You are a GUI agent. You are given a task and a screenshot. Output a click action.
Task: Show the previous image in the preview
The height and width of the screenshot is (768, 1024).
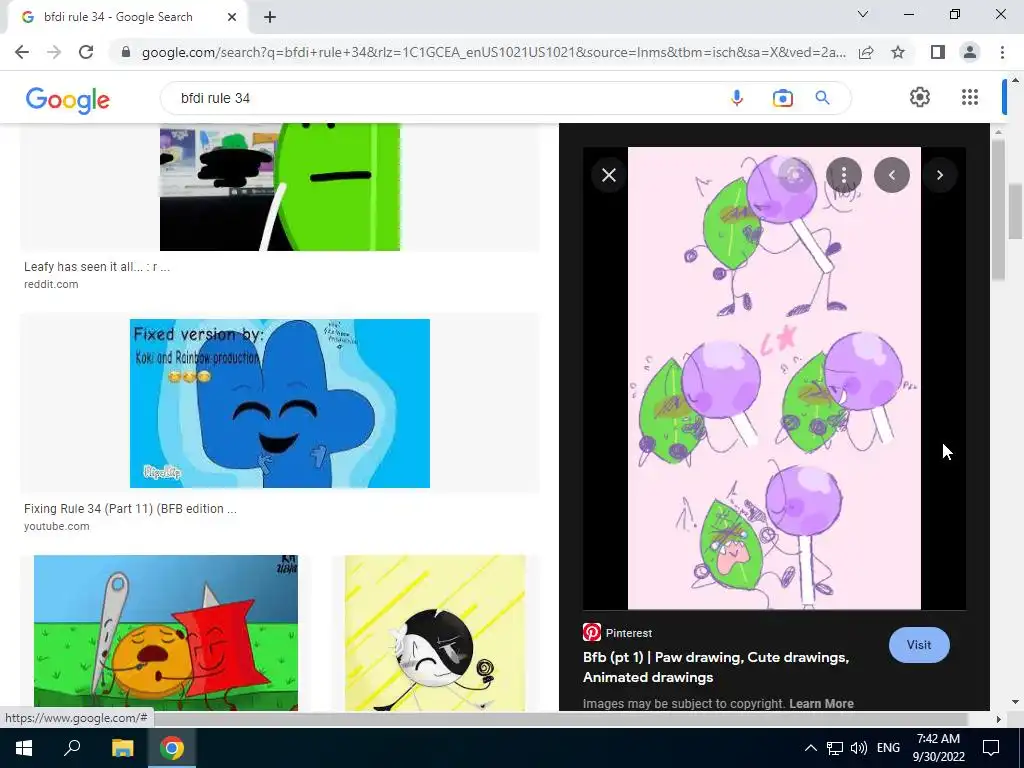(x=891, y=174)
